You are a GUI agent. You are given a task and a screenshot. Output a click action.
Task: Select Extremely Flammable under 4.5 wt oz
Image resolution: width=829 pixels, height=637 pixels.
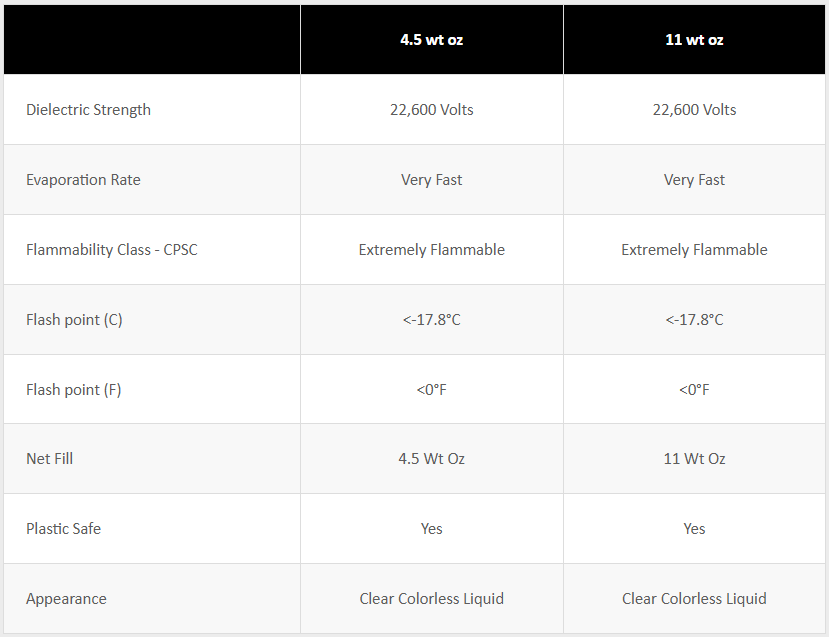coord(431,250)
